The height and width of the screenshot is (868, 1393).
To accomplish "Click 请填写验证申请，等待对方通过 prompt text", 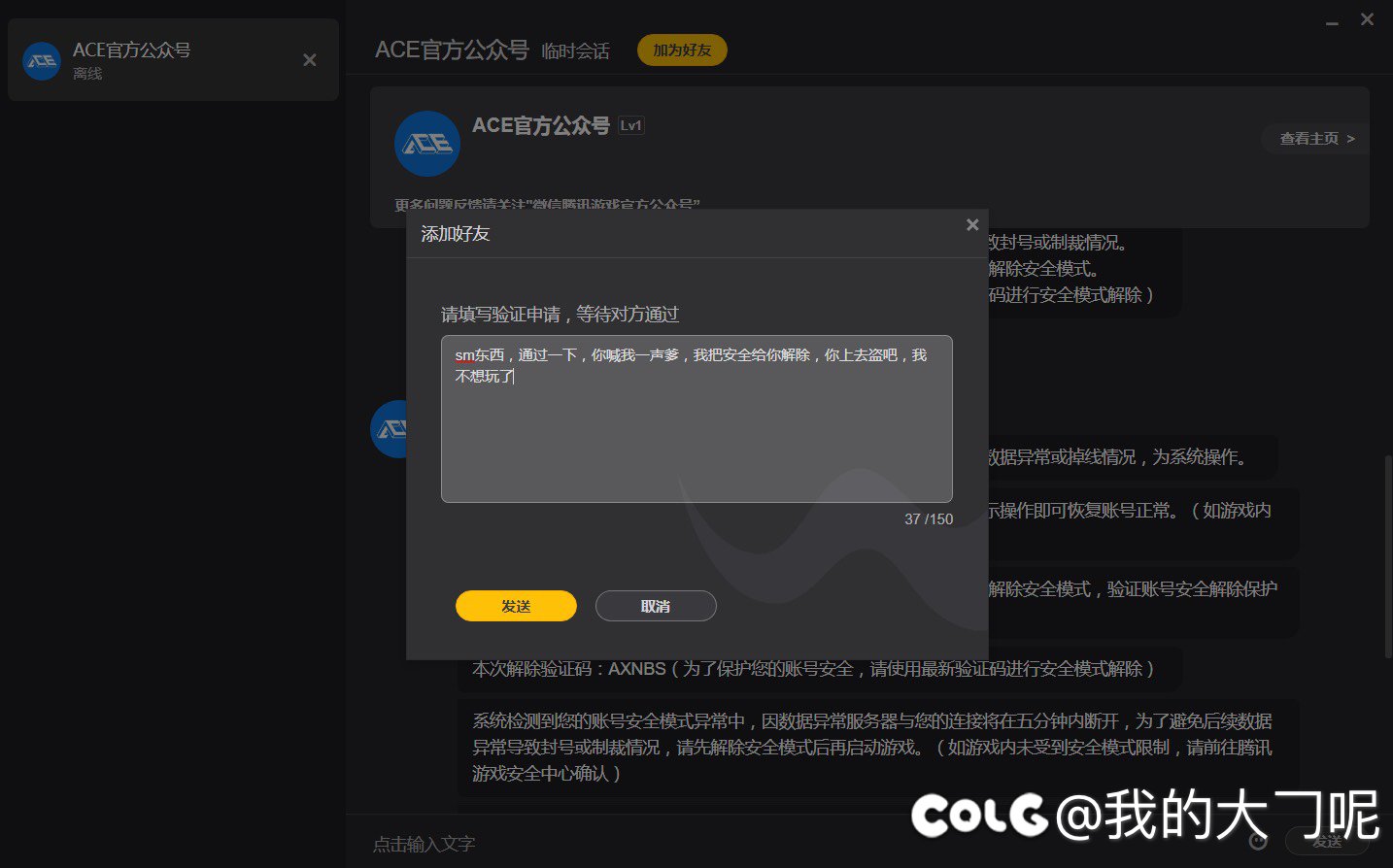I will pos(561,315).
